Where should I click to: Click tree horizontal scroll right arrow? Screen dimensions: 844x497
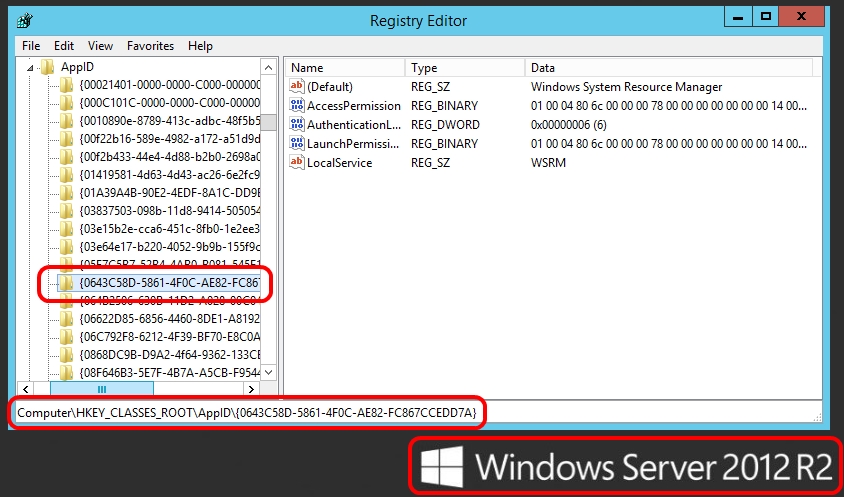coord(251,389)
